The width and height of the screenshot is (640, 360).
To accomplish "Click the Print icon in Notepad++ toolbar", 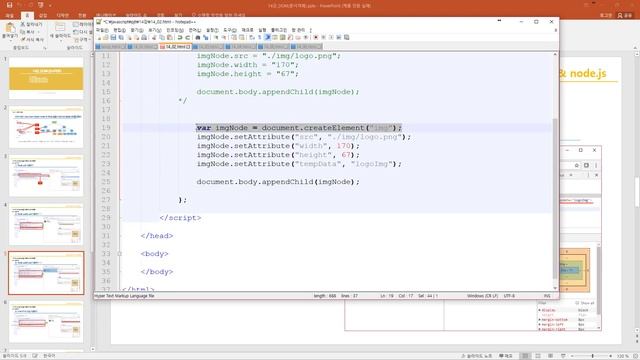I will (144, 38).
